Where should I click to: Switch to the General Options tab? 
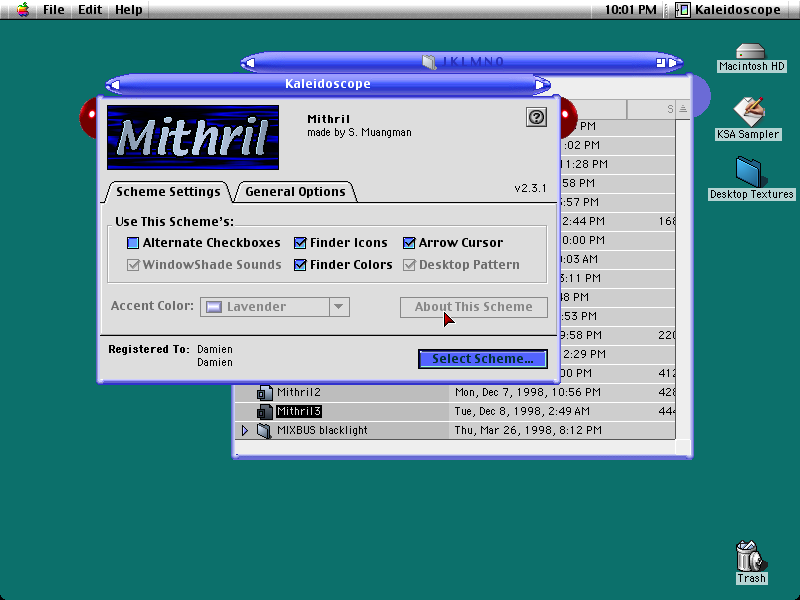[295, 192]
